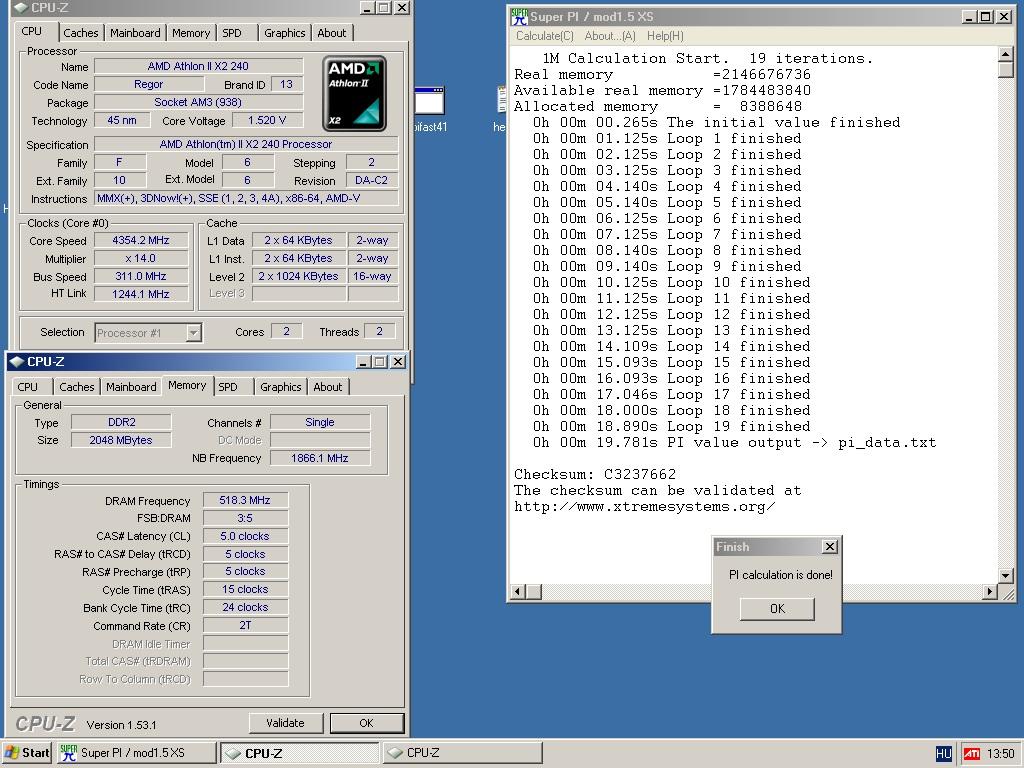Screen dimensions: 1024x768
Task: Click the Bank Cycle Time value 24 clocks
Action: pyautogui.click(x=245, y=607)
